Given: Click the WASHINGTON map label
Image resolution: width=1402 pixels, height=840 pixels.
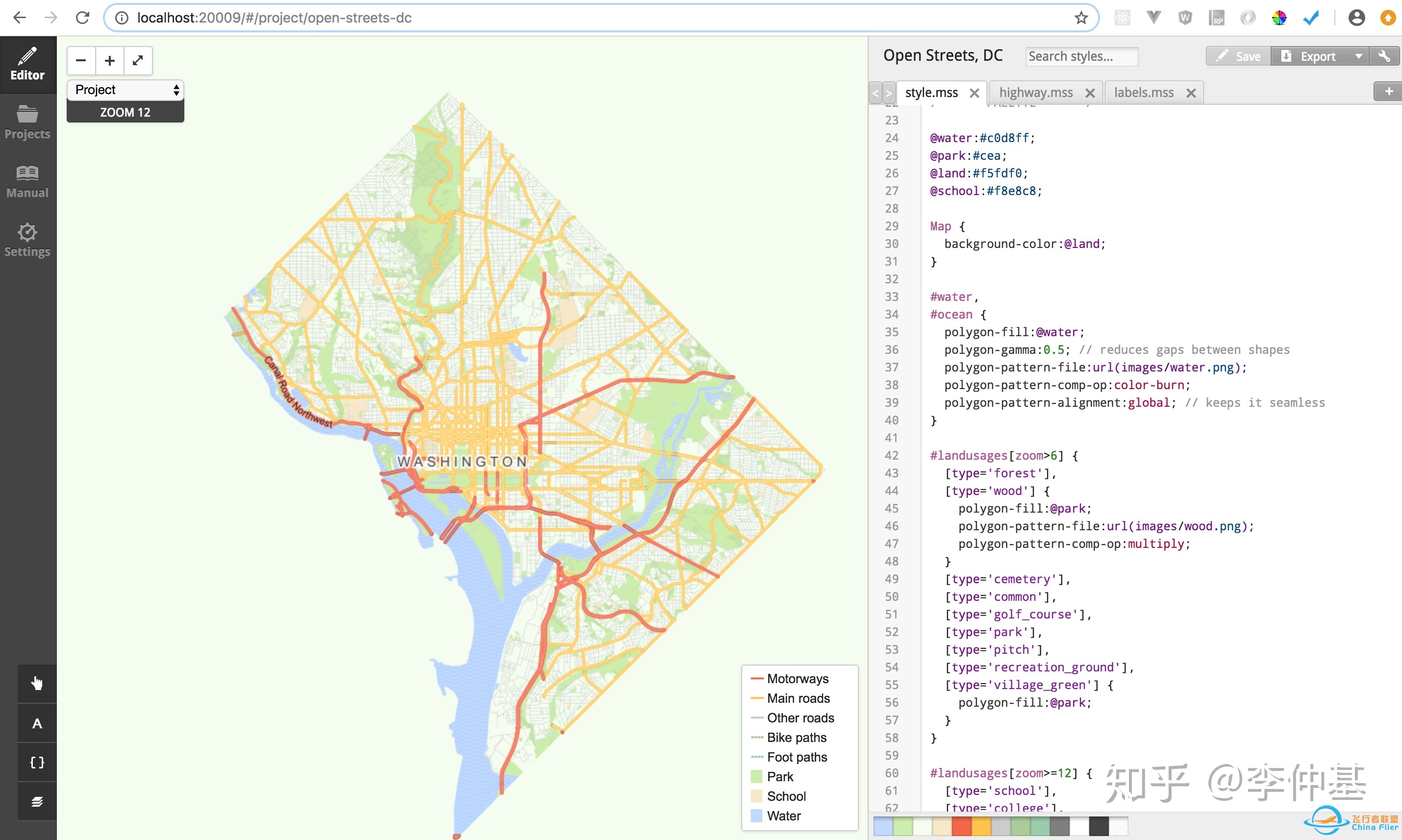Looking at the screenshot, I should tap(462, 462).
